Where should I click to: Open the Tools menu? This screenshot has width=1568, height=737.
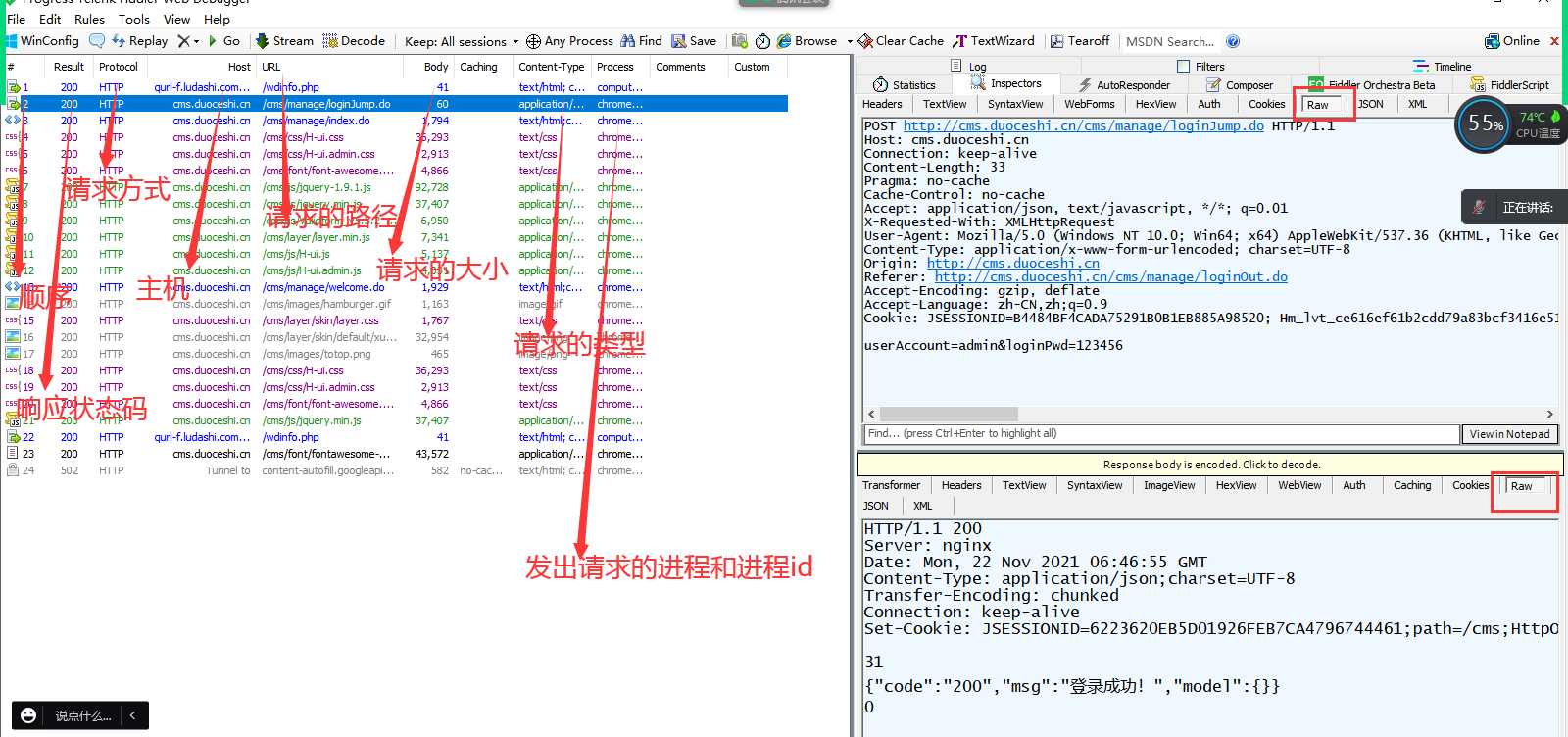click(x=134, y=19)
